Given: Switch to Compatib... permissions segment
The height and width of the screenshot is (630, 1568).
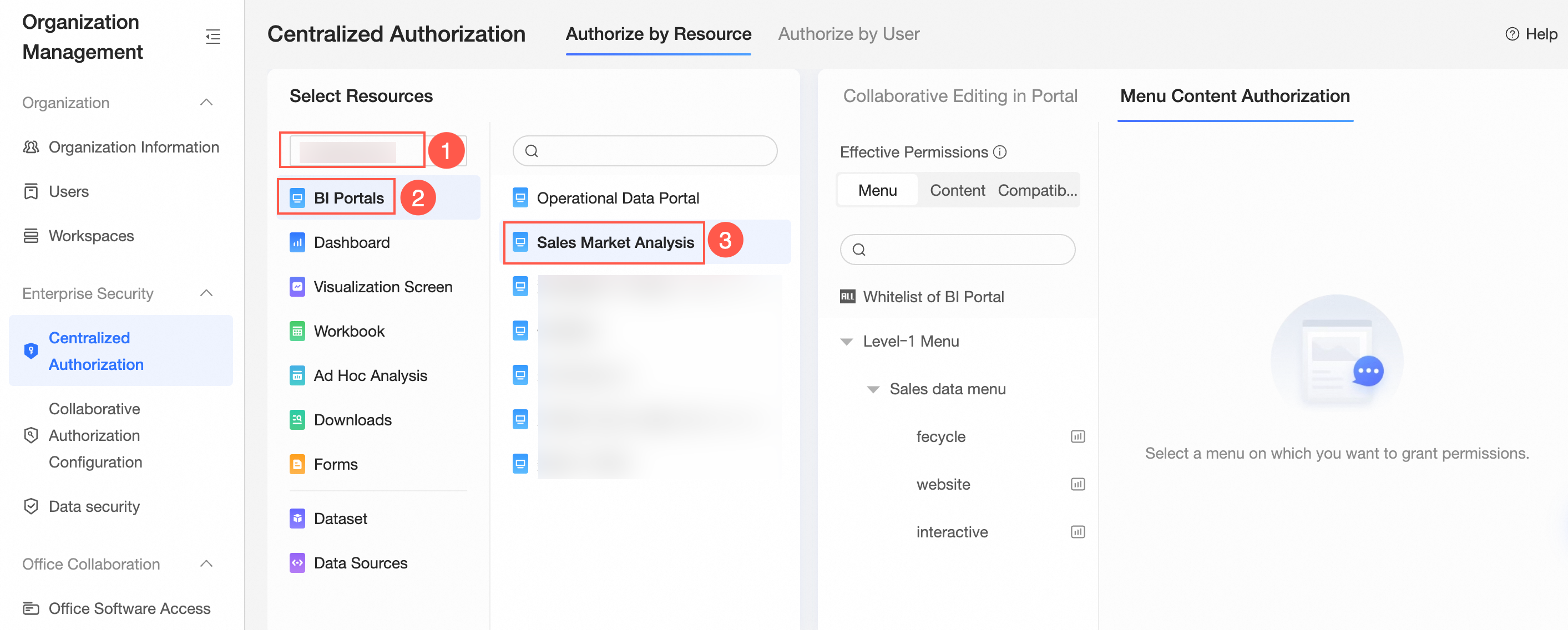Looking at the screenshot, I should click(1036, 190).
